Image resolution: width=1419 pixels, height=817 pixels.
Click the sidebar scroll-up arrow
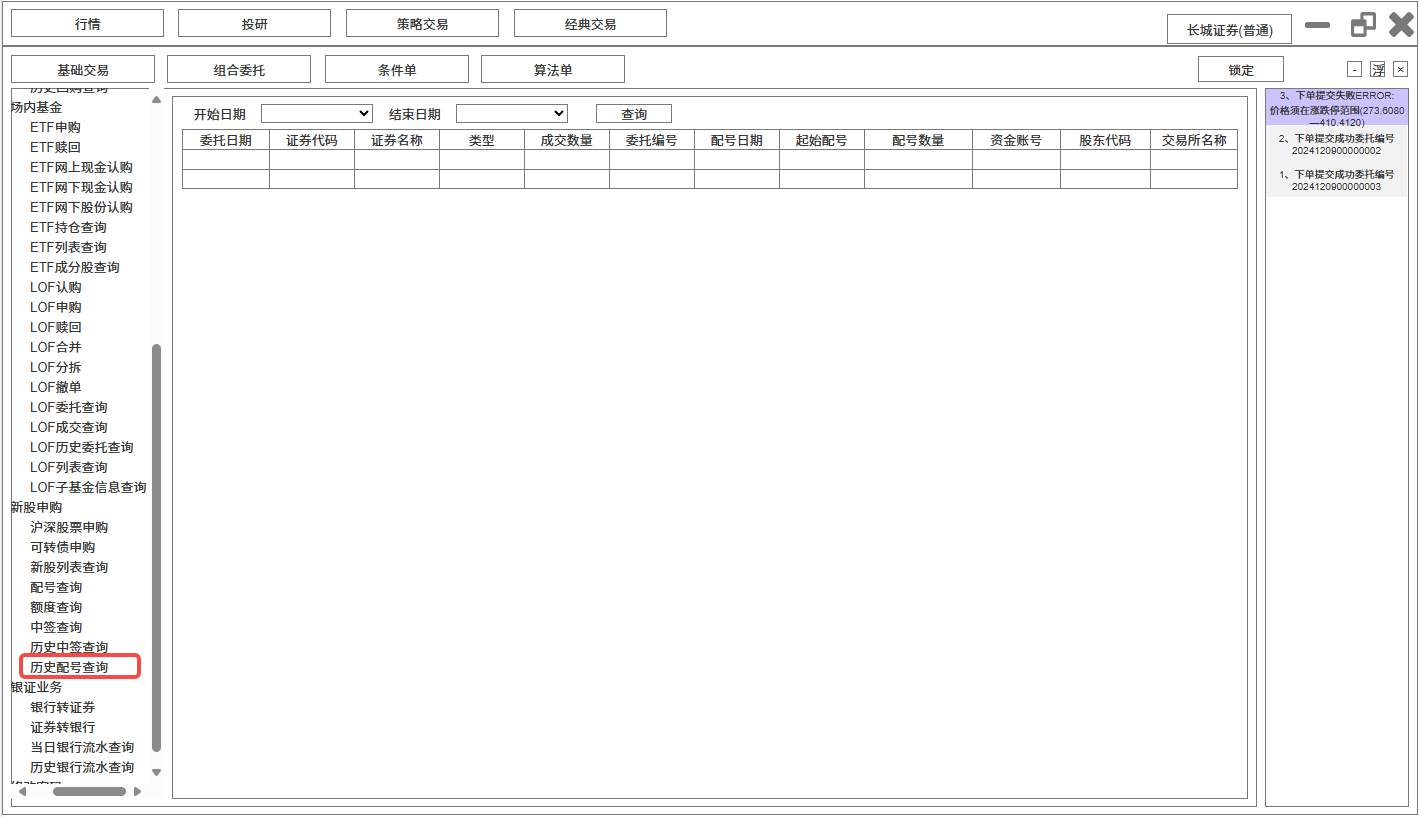[156, 99]
